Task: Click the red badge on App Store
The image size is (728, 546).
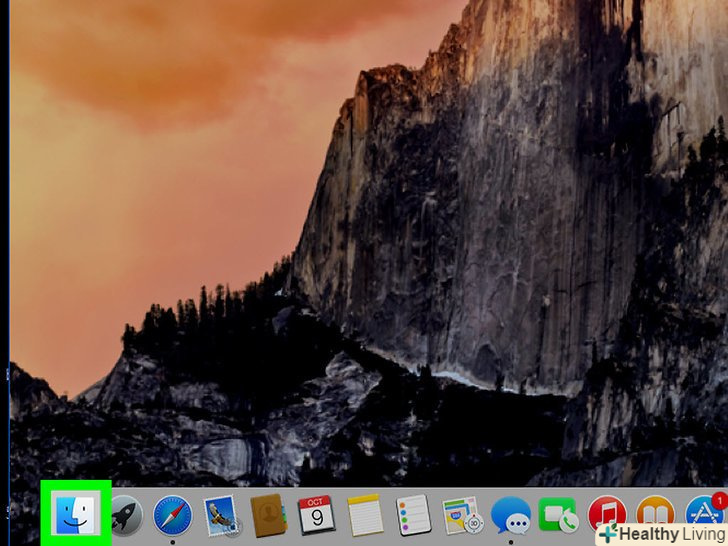Action: click(719, 500)
